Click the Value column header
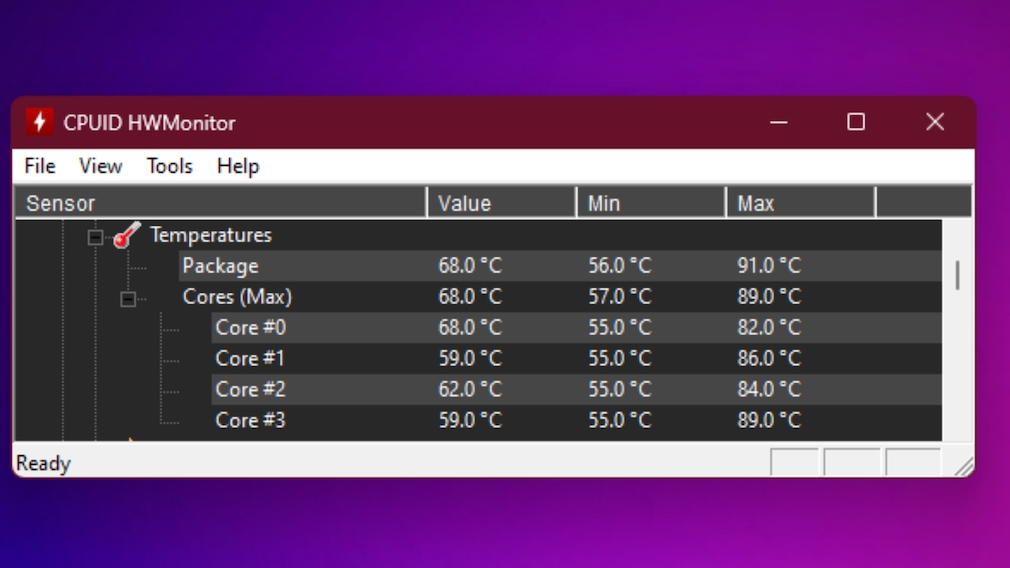 501,203
